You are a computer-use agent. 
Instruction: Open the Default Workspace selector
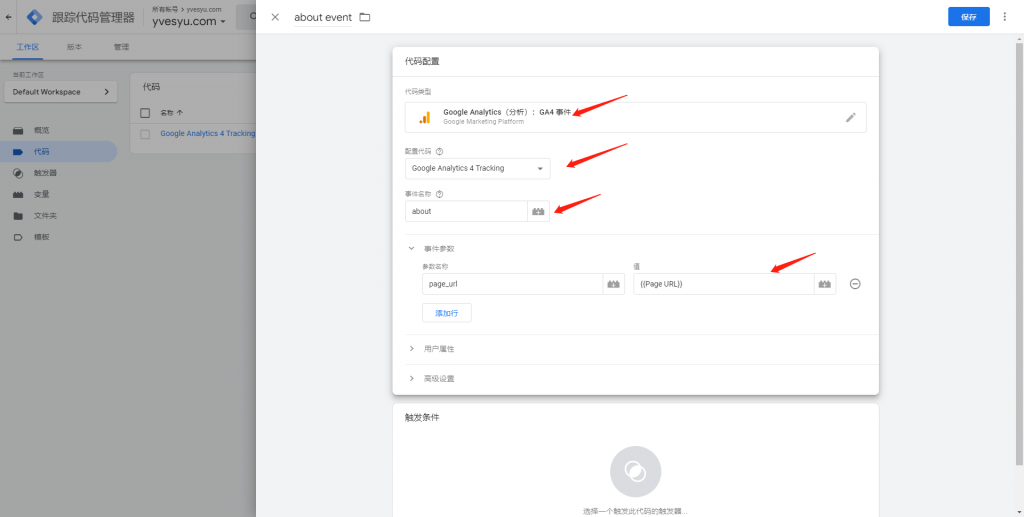click(61, 92)
